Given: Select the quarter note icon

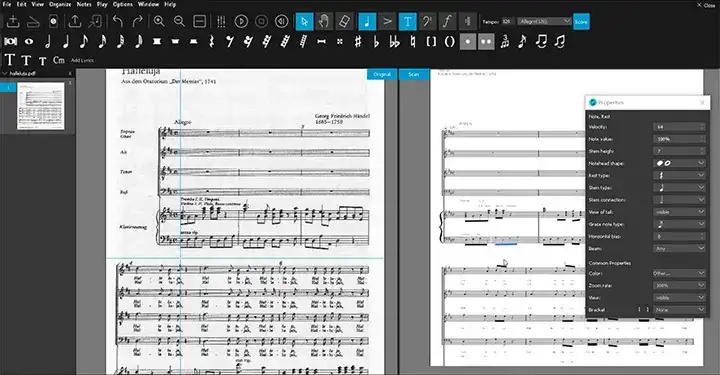Looking at the screenshot, I should (x=66, y=42).
